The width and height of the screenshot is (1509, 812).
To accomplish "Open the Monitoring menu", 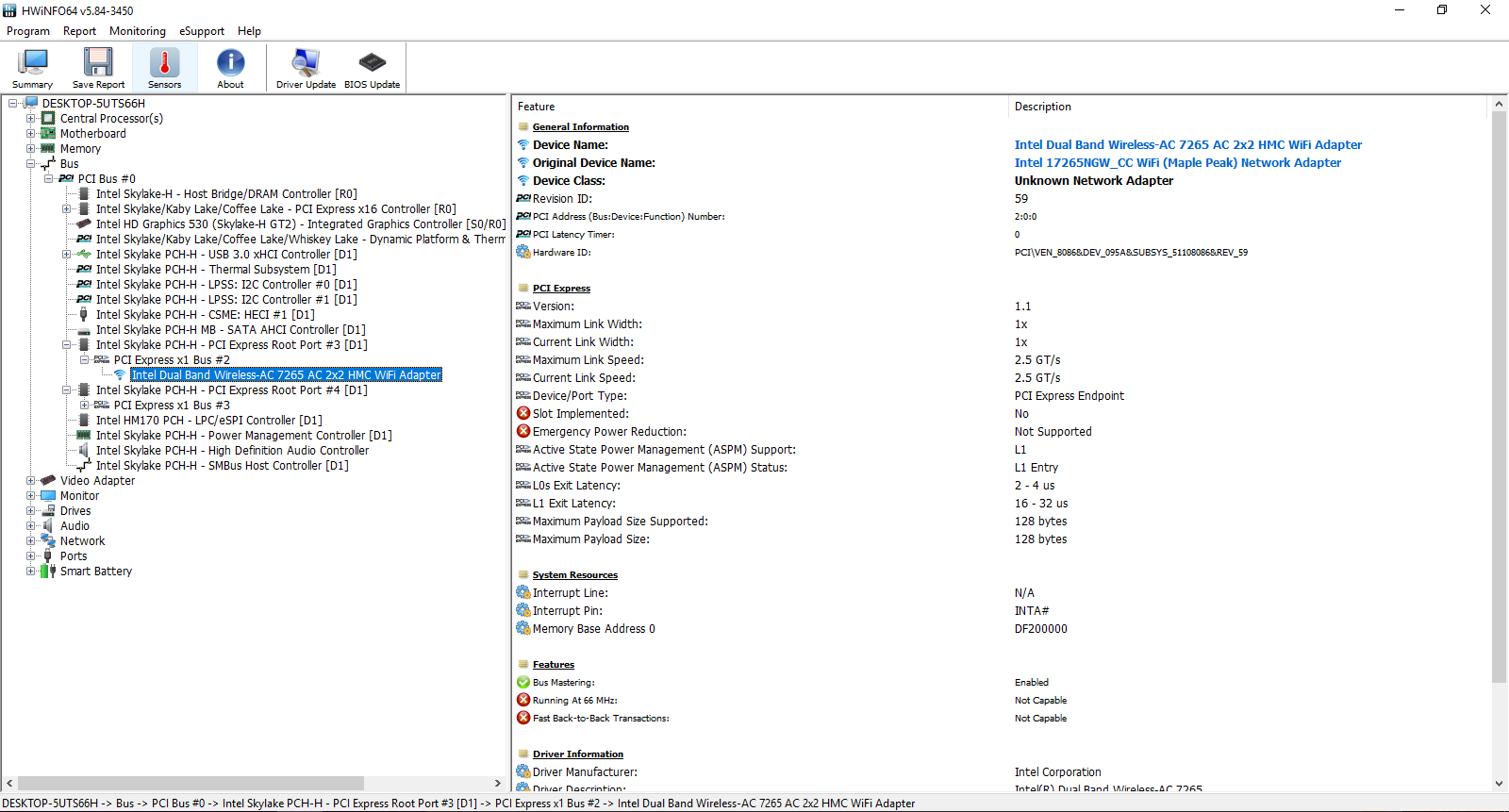I will (x=138, y=31).
